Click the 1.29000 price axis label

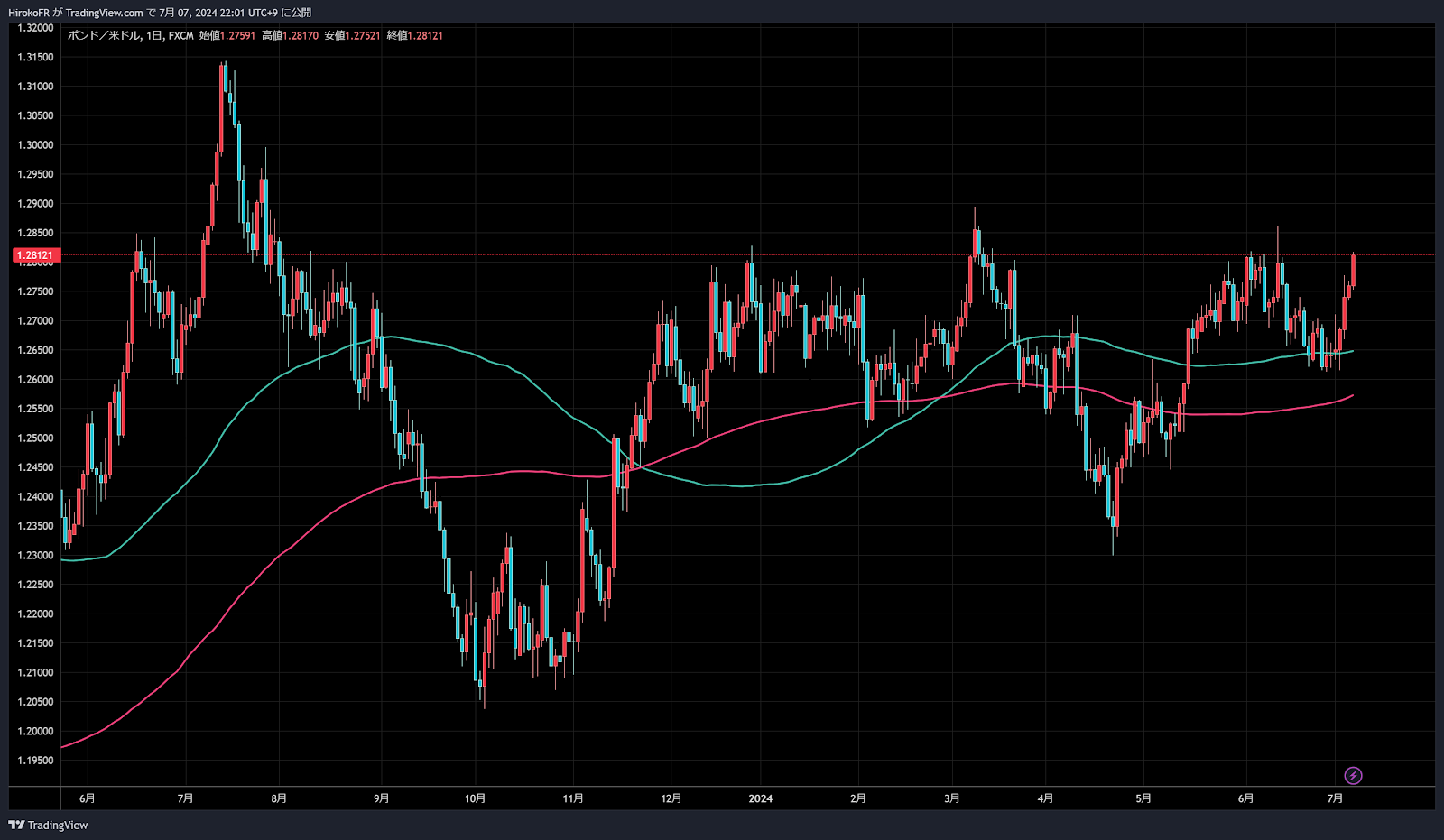coord(35,204)
